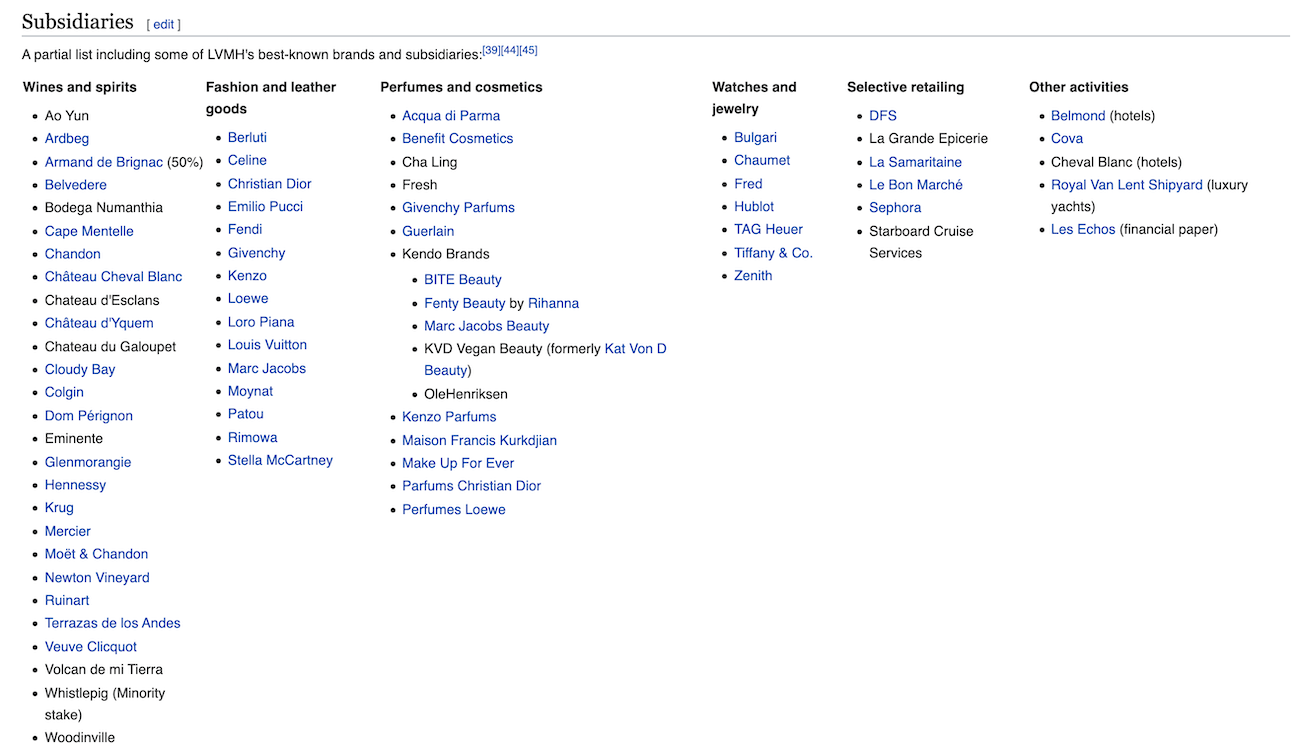This screenshot has height=756, width=1300.
Task: Click the Krug link
Action: 59,508
